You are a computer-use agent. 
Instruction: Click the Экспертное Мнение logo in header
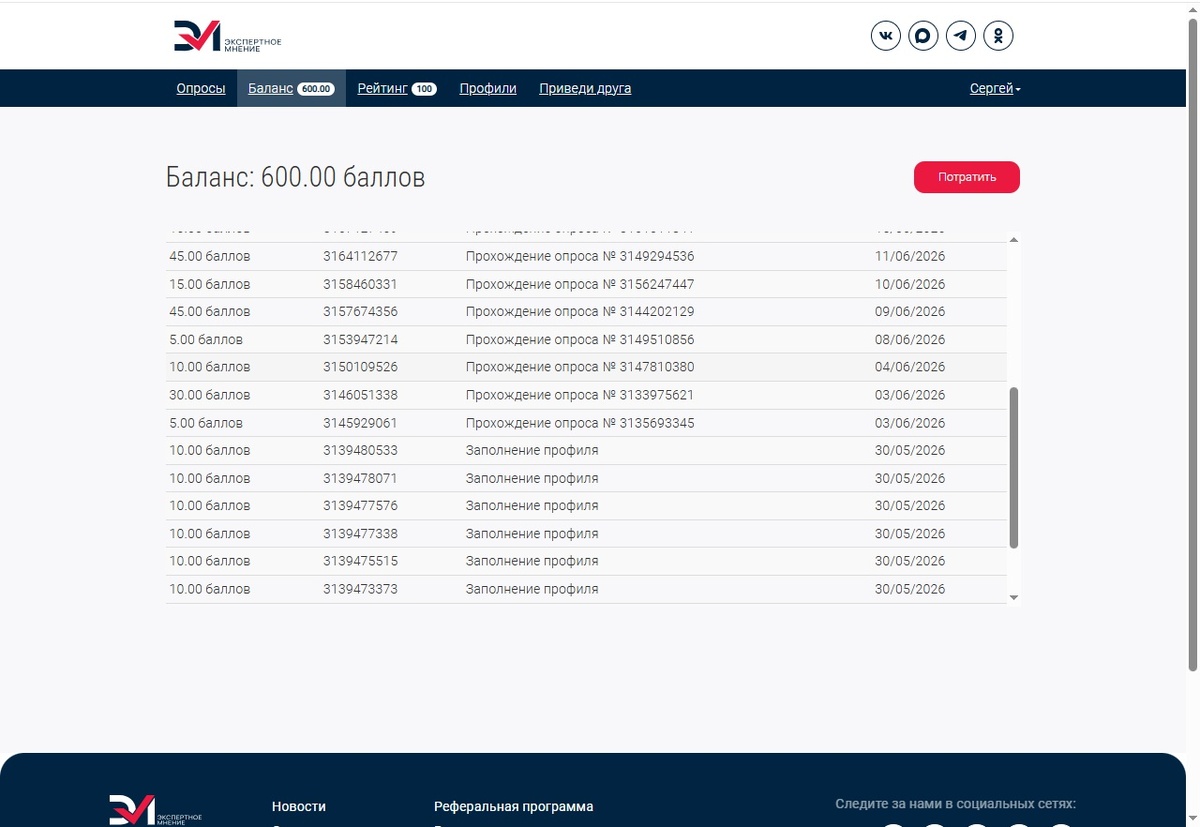pos(228,36)
